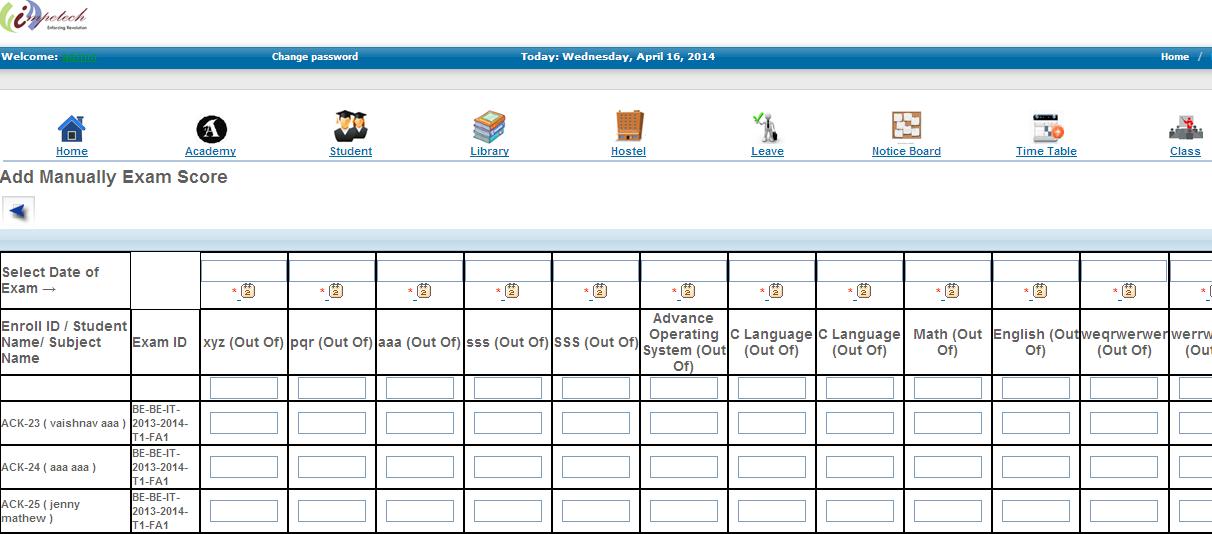Open date picker icon for English column
Image resolution: width=1212 pixels, height=534 pixels.
[1040, 291]
